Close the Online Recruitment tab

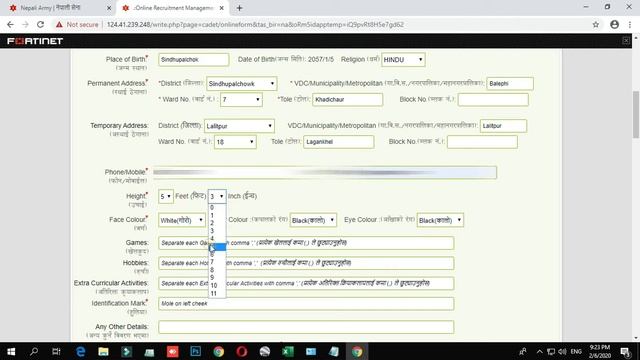pyautogui.click(x=222, y=8)
